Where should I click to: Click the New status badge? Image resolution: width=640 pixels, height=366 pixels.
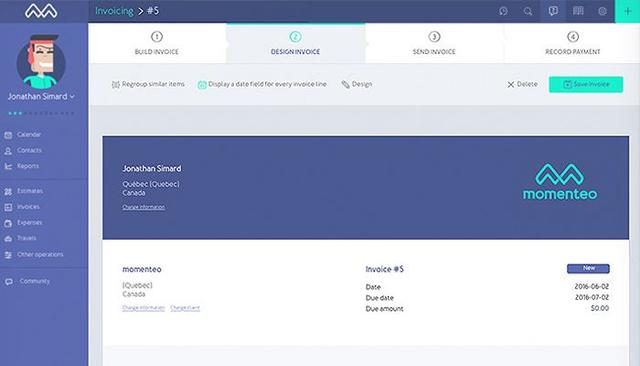588,268
